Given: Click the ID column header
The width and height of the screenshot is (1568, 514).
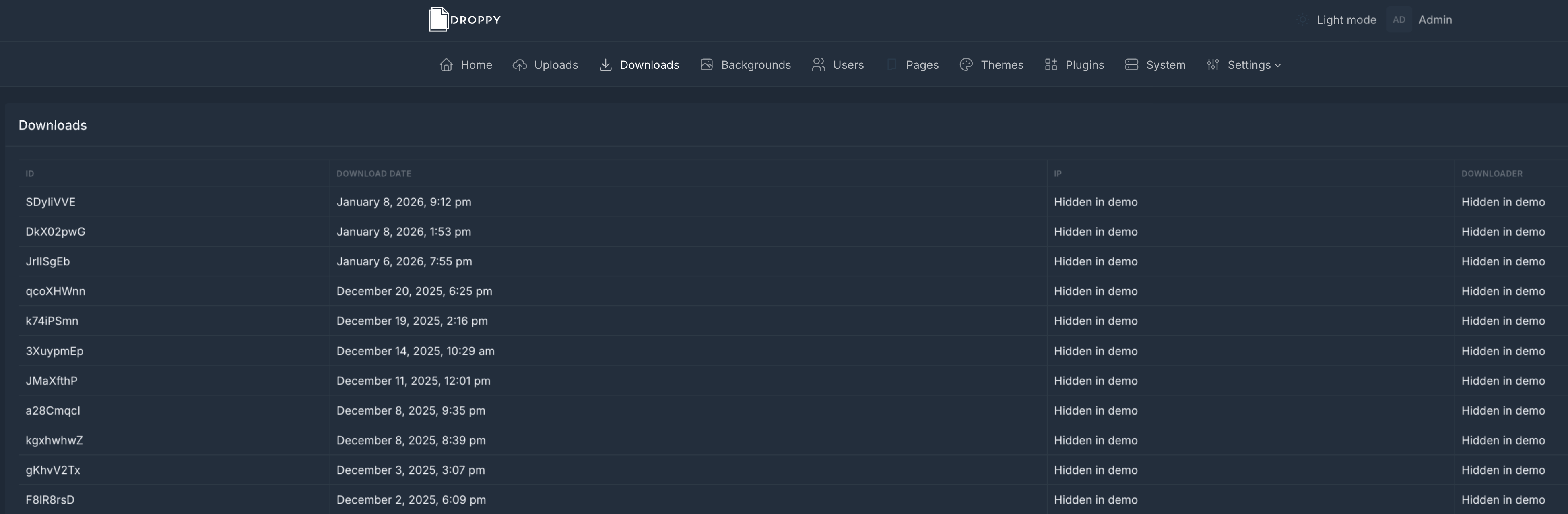Looking at the screenshot, I should click(x=30, y=174).
